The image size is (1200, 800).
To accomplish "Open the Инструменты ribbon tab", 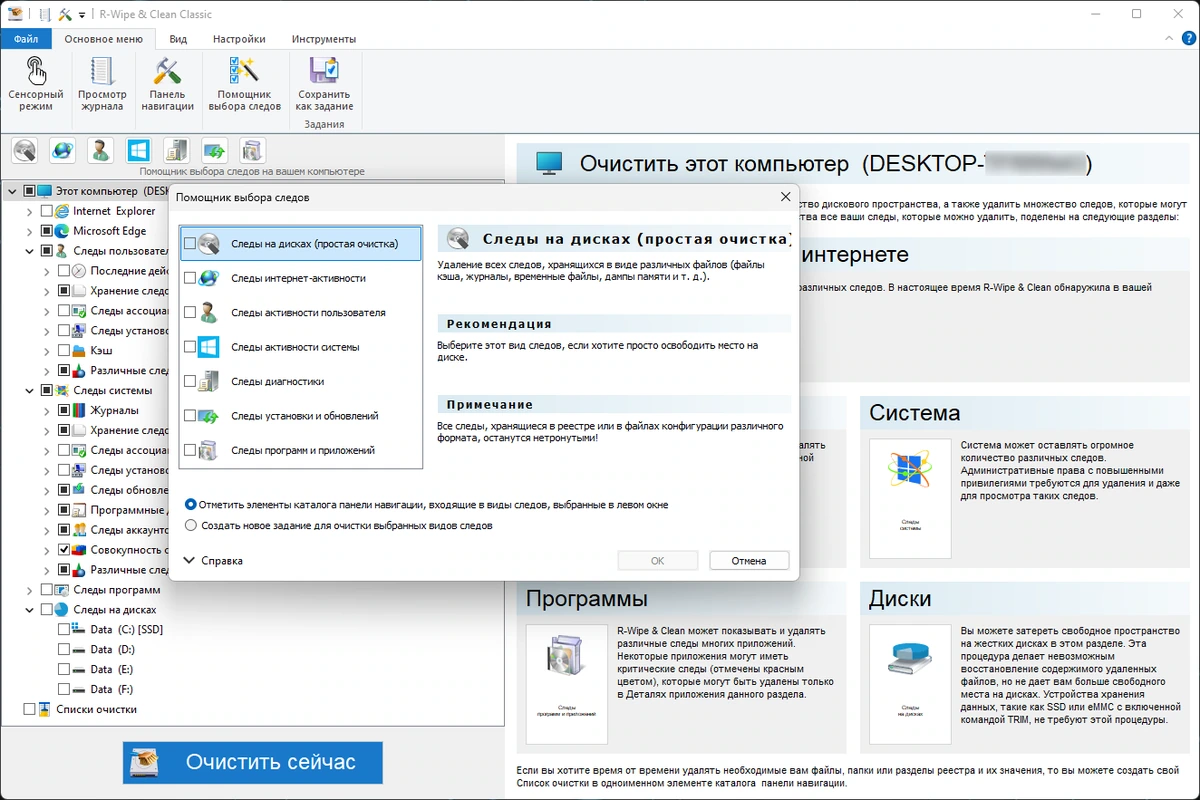I will click(x=324, y=39).
